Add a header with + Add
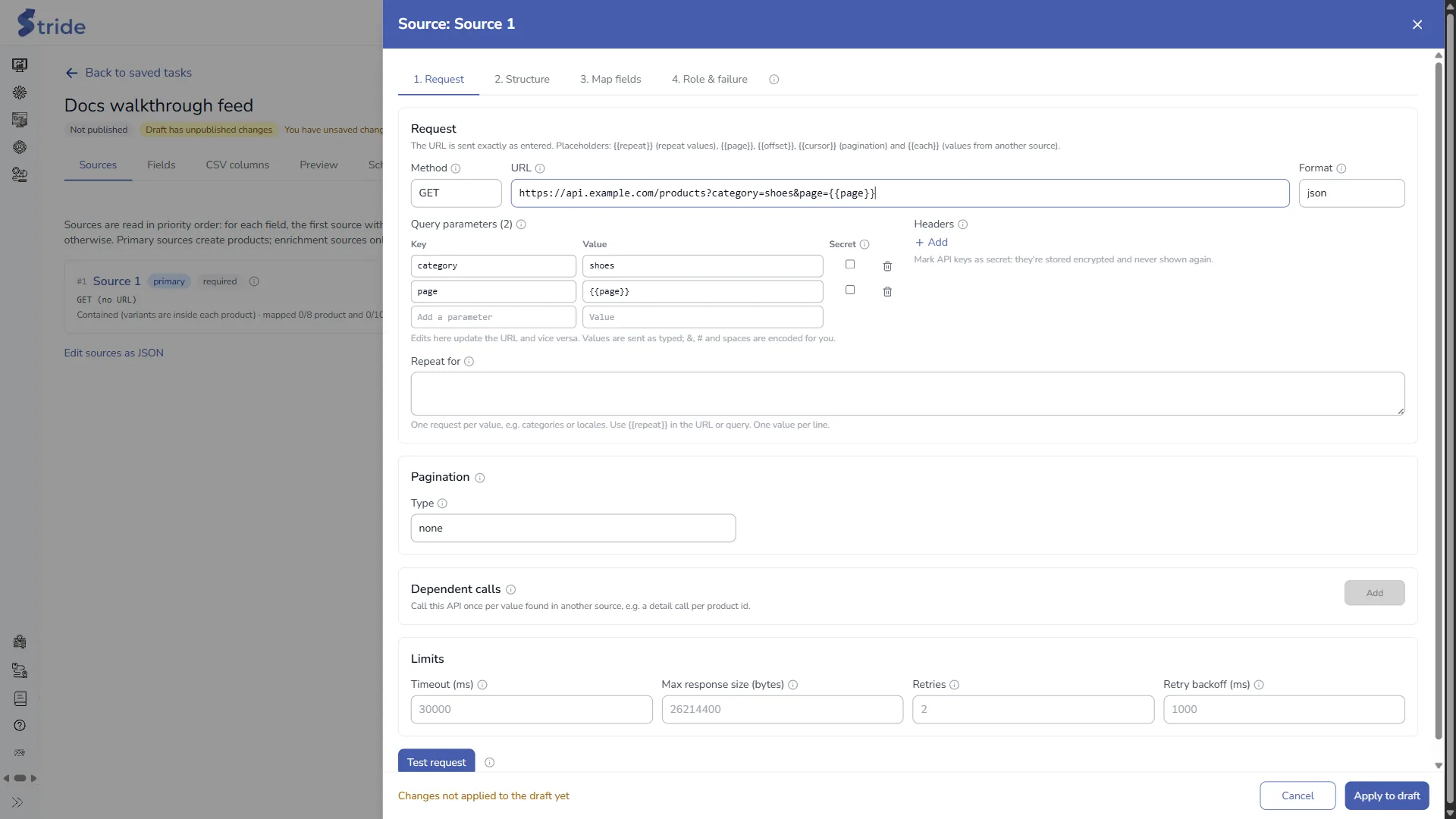This screenshot has height=819, width=1456. click(931, 243)
